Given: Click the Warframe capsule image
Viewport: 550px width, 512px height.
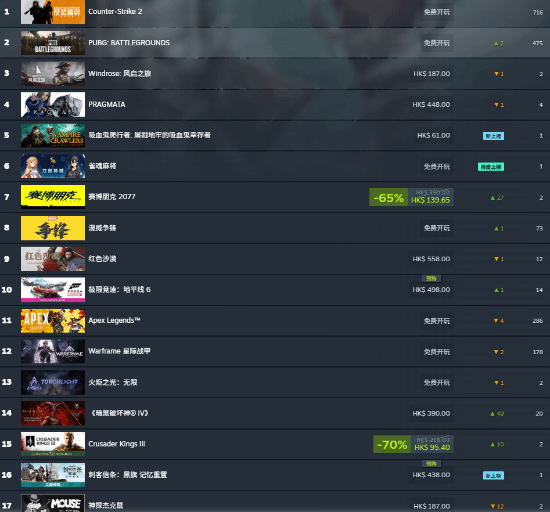Looking at the screenshot, I should pos(53,351).
